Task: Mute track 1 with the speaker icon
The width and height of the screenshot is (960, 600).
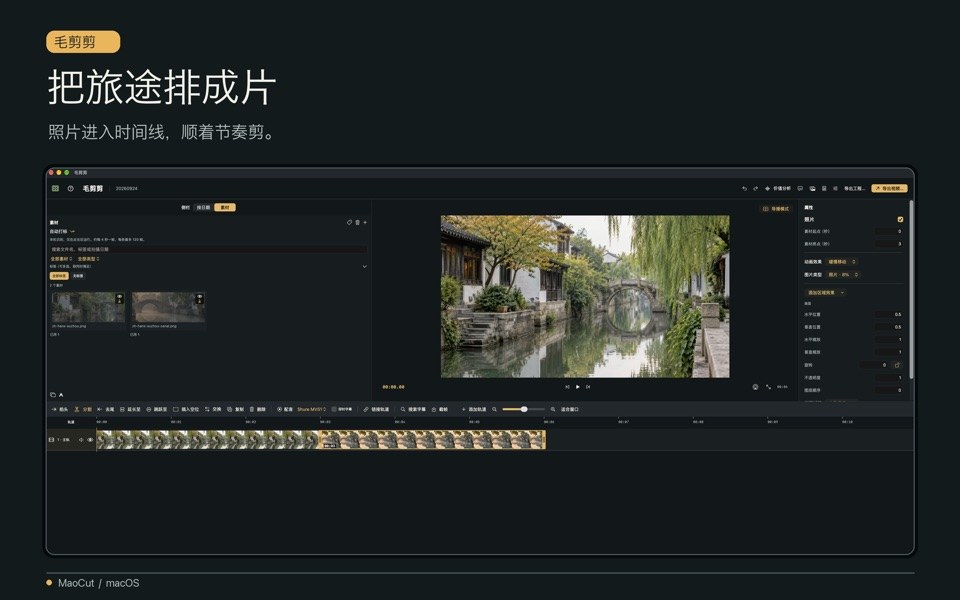Action: click(x=81, y=440)
